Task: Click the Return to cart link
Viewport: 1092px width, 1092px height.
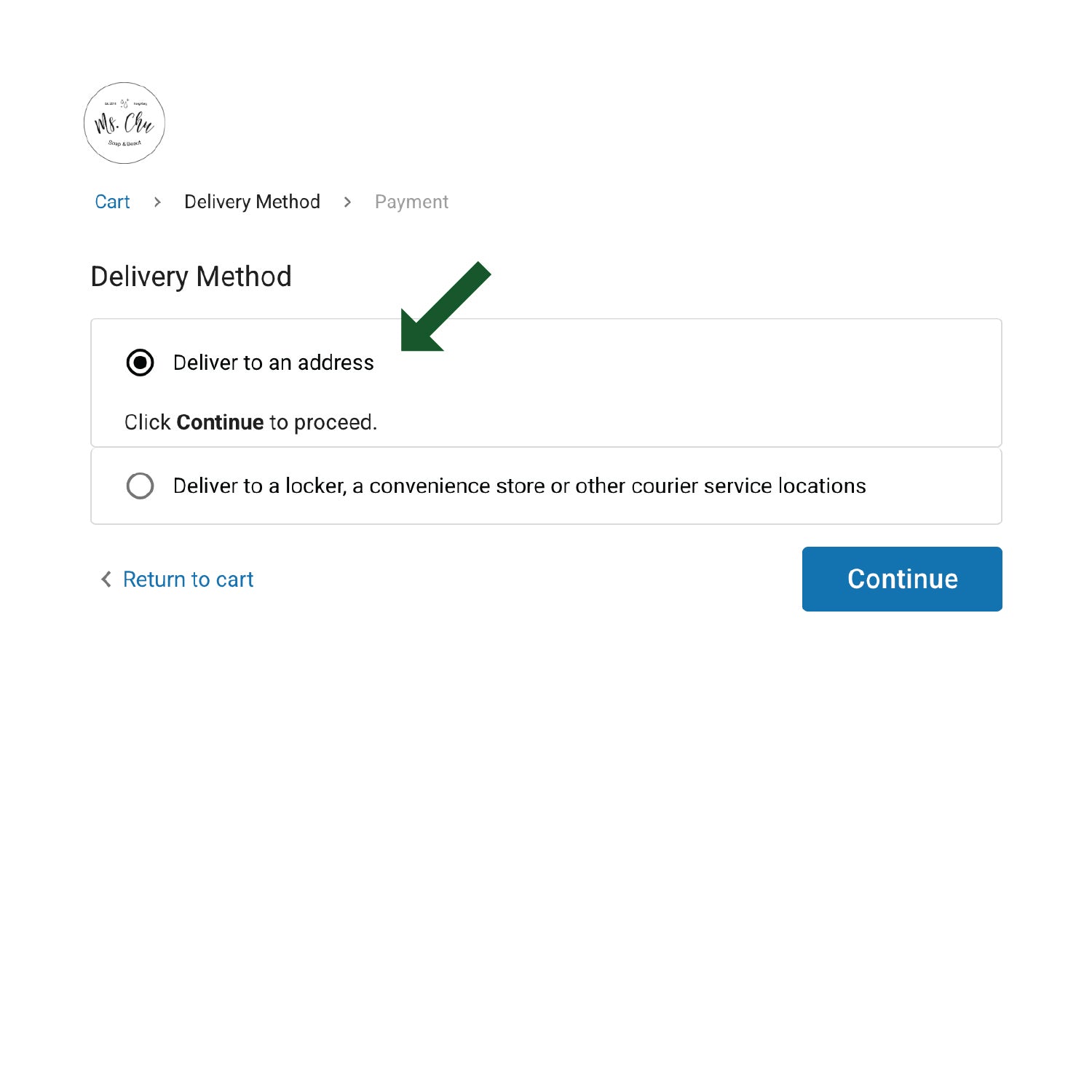Action: pyautogui.click(x=188, y=579)
